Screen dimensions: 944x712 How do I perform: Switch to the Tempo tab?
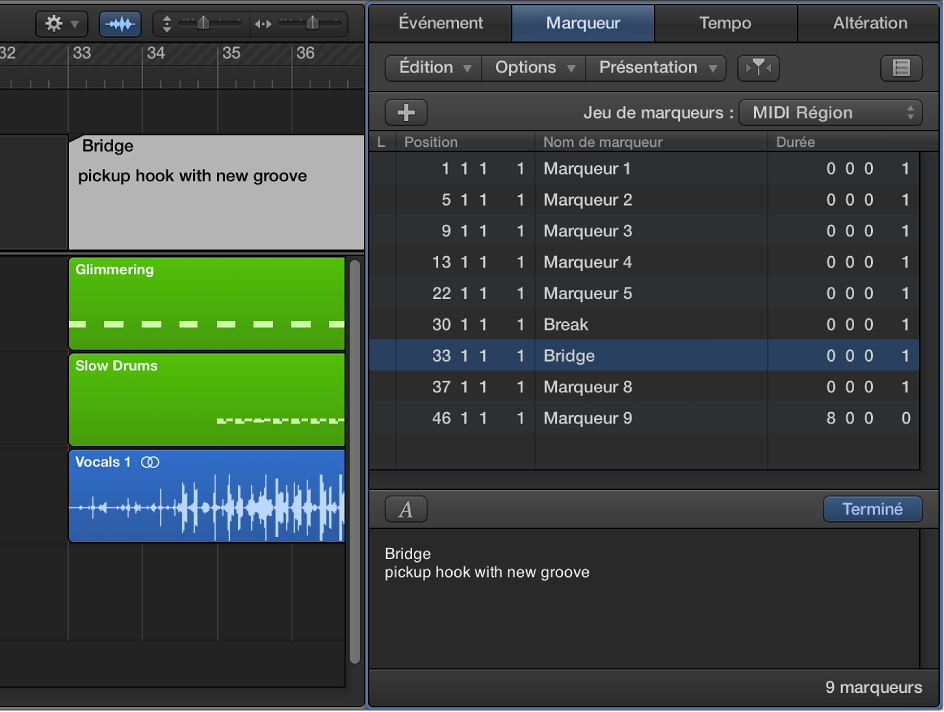pyautogui.click(x=725, y=23)
